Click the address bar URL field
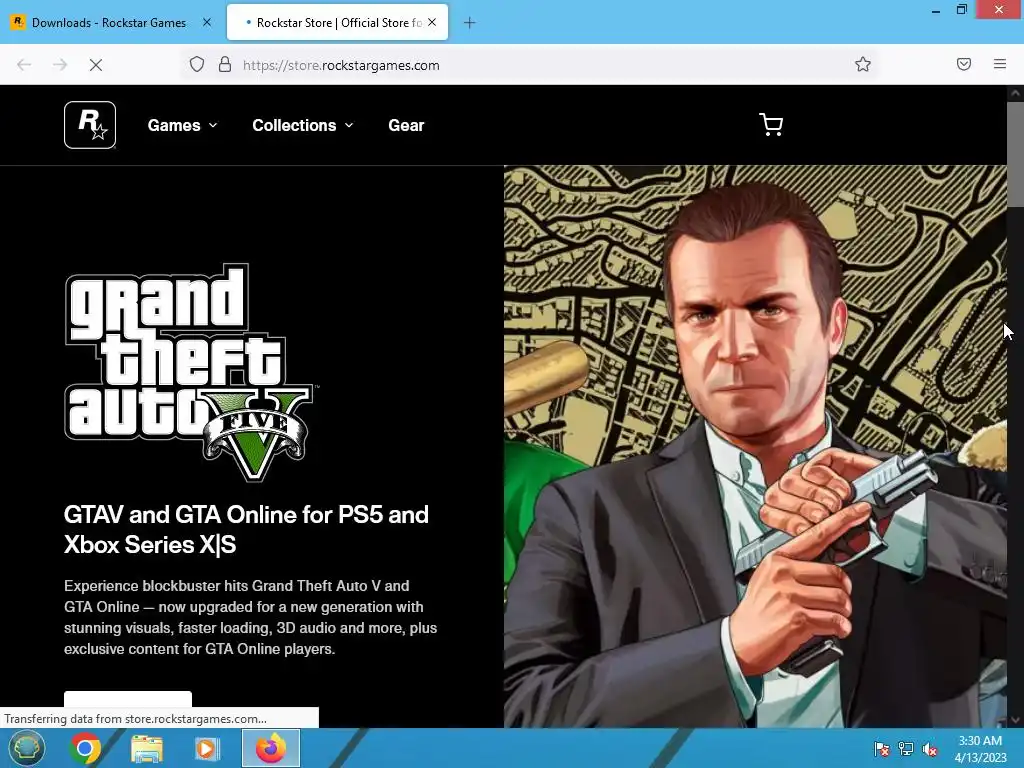The height and width of the screenshot is (768, 1024). coord(529,65)
